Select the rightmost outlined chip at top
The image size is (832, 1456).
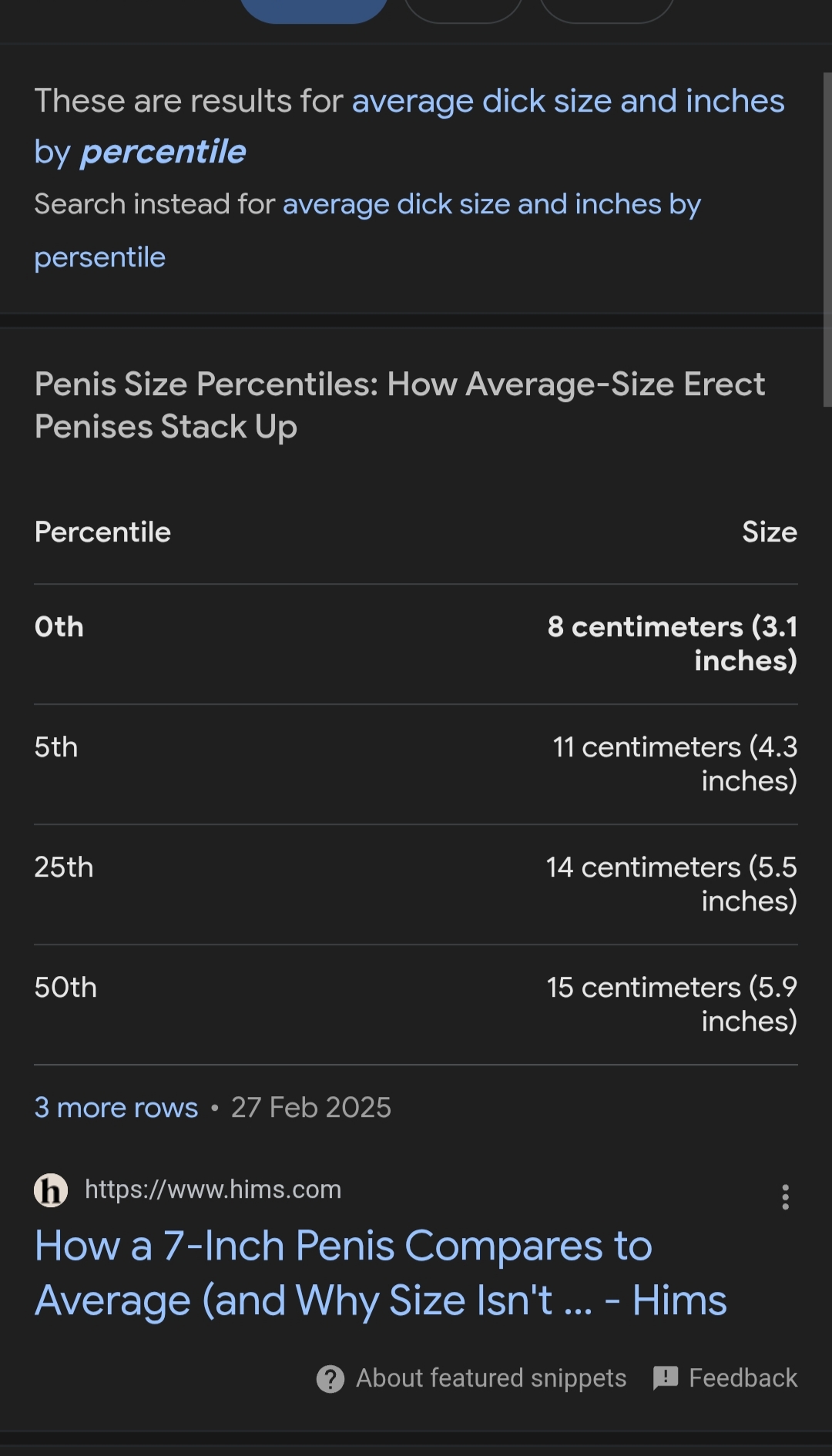pos(607,9)
